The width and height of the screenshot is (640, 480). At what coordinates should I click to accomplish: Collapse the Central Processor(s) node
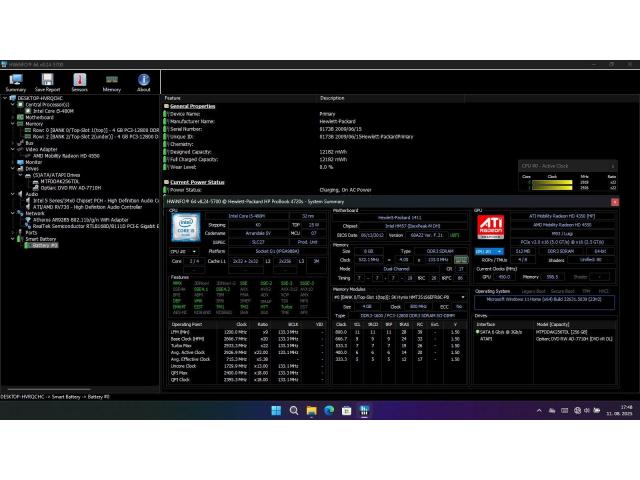13,104
